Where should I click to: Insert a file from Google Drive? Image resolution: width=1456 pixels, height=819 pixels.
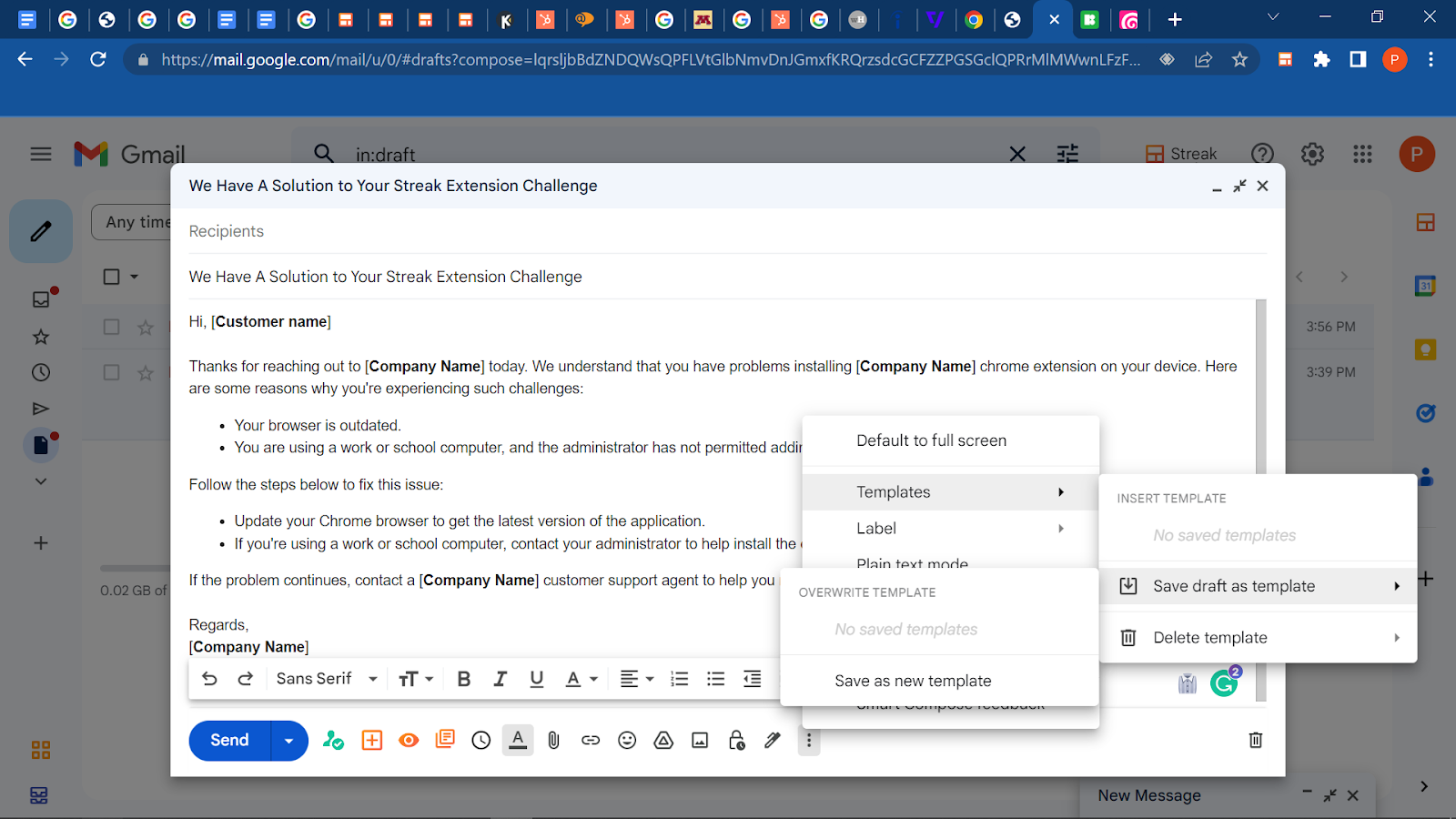[662, 740]
